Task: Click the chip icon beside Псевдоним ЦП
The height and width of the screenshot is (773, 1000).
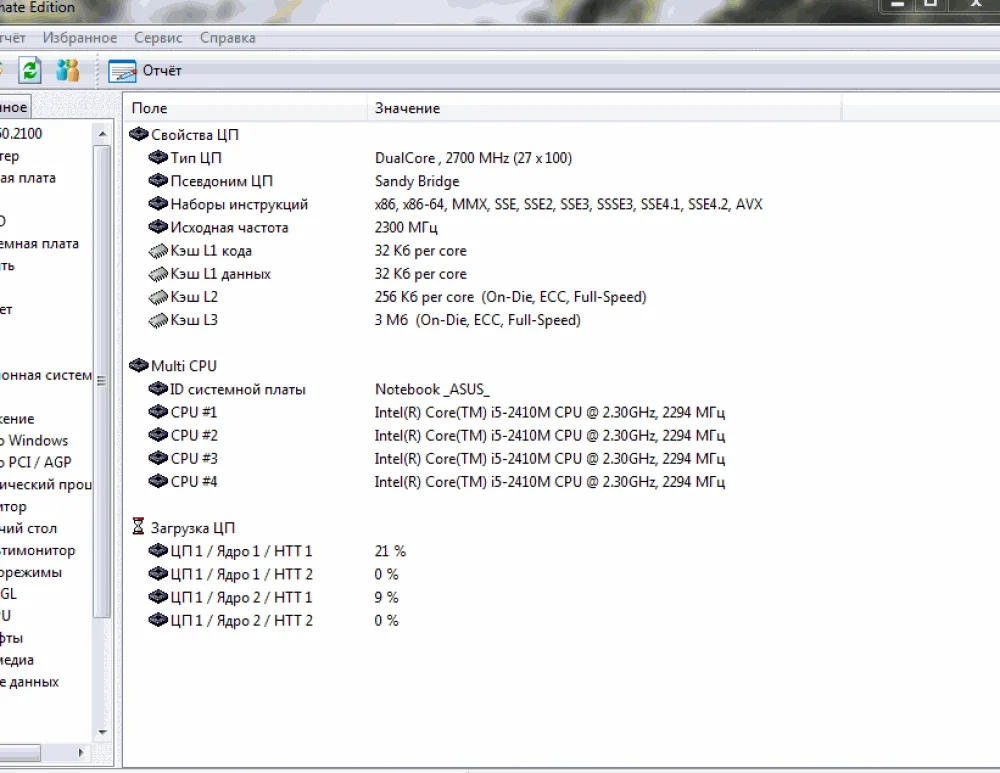Action: (158, 180)
